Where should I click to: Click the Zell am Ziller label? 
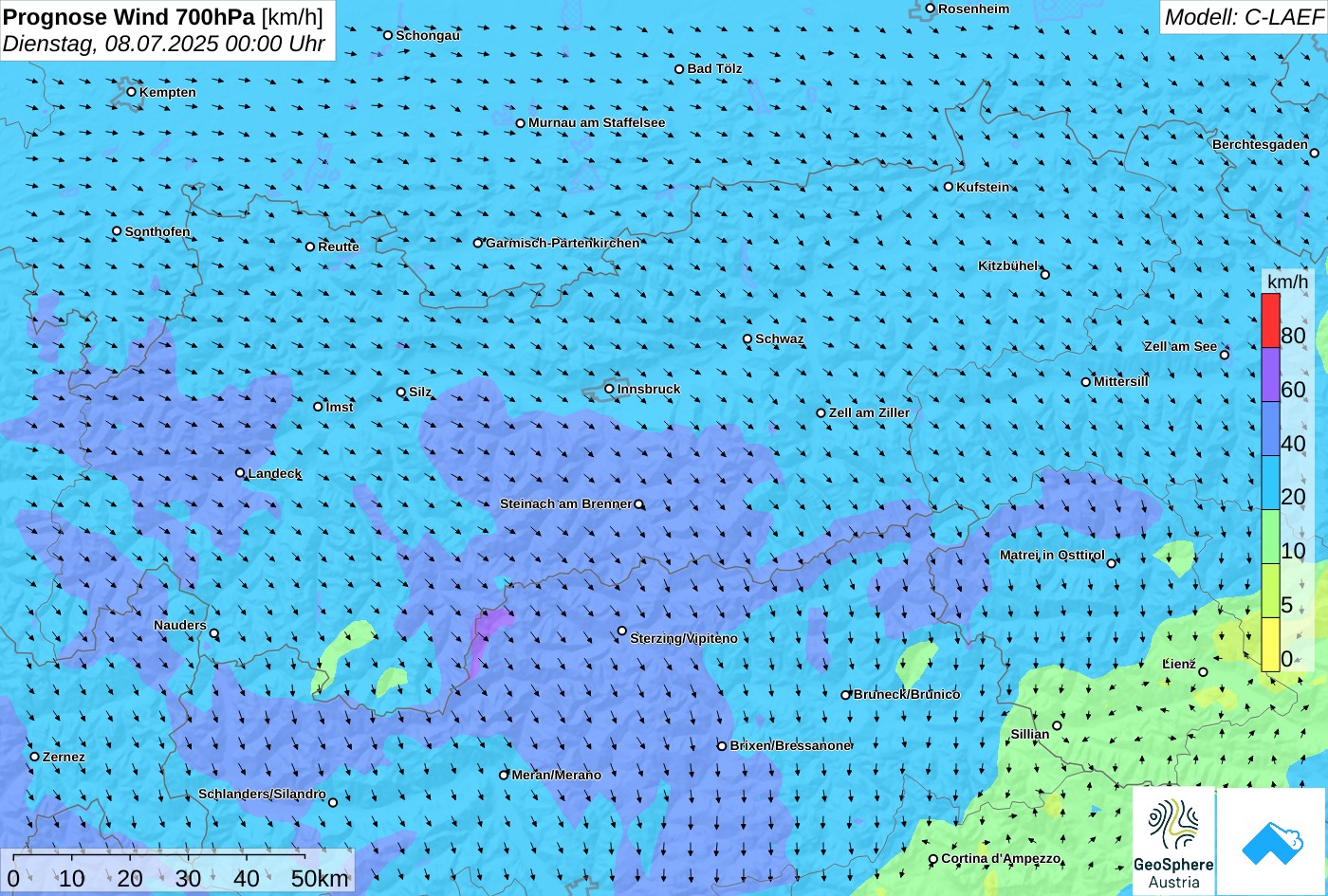click(869, 412)
